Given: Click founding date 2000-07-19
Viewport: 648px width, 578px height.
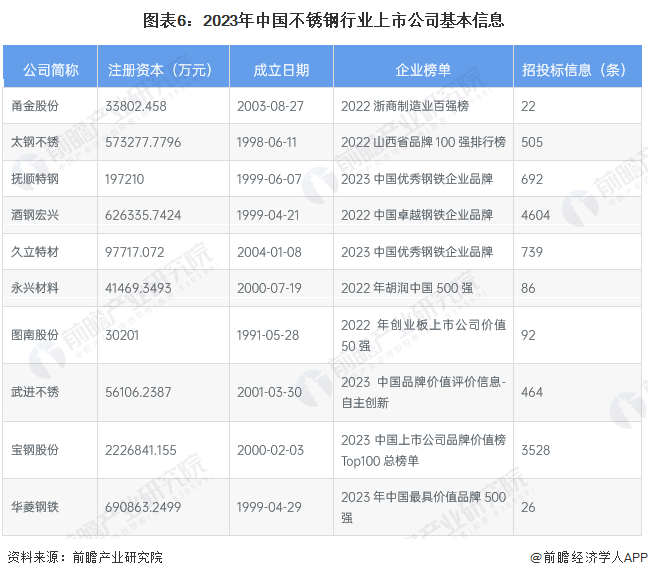Looking at the screenshot, I should click(x=269, y=288).
